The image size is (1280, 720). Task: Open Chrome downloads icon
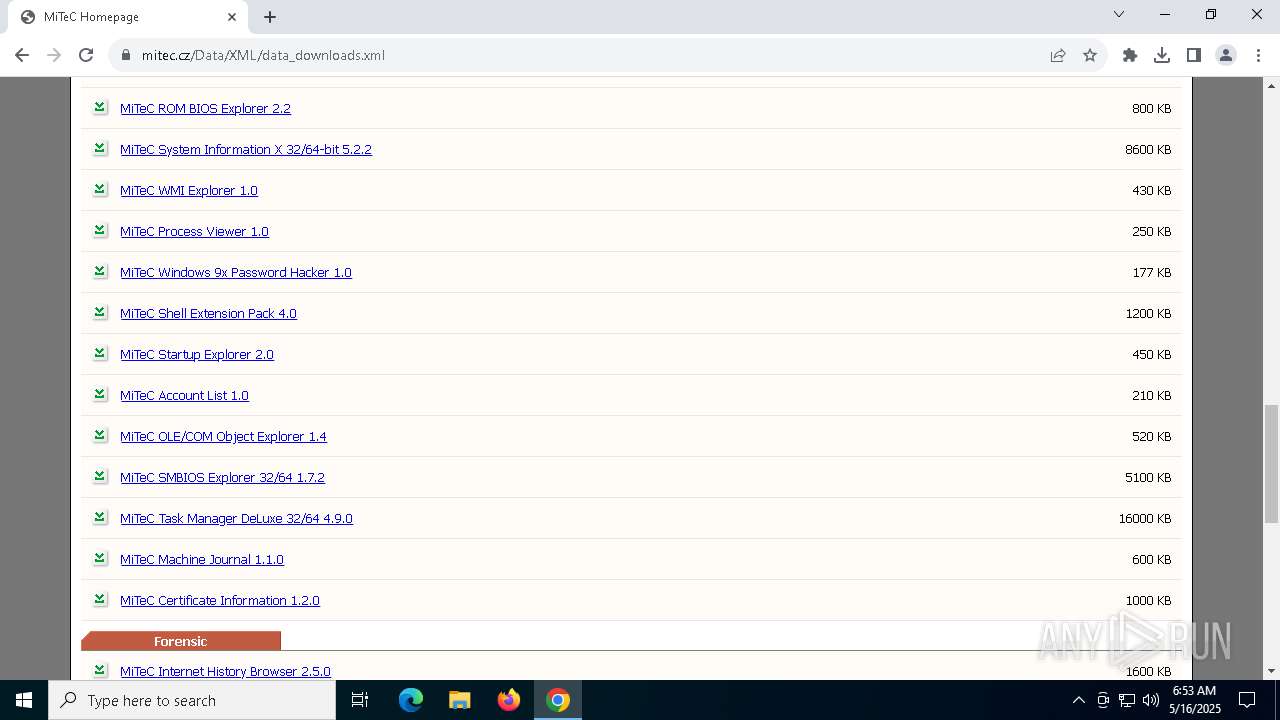click(x=1162, y=55)
